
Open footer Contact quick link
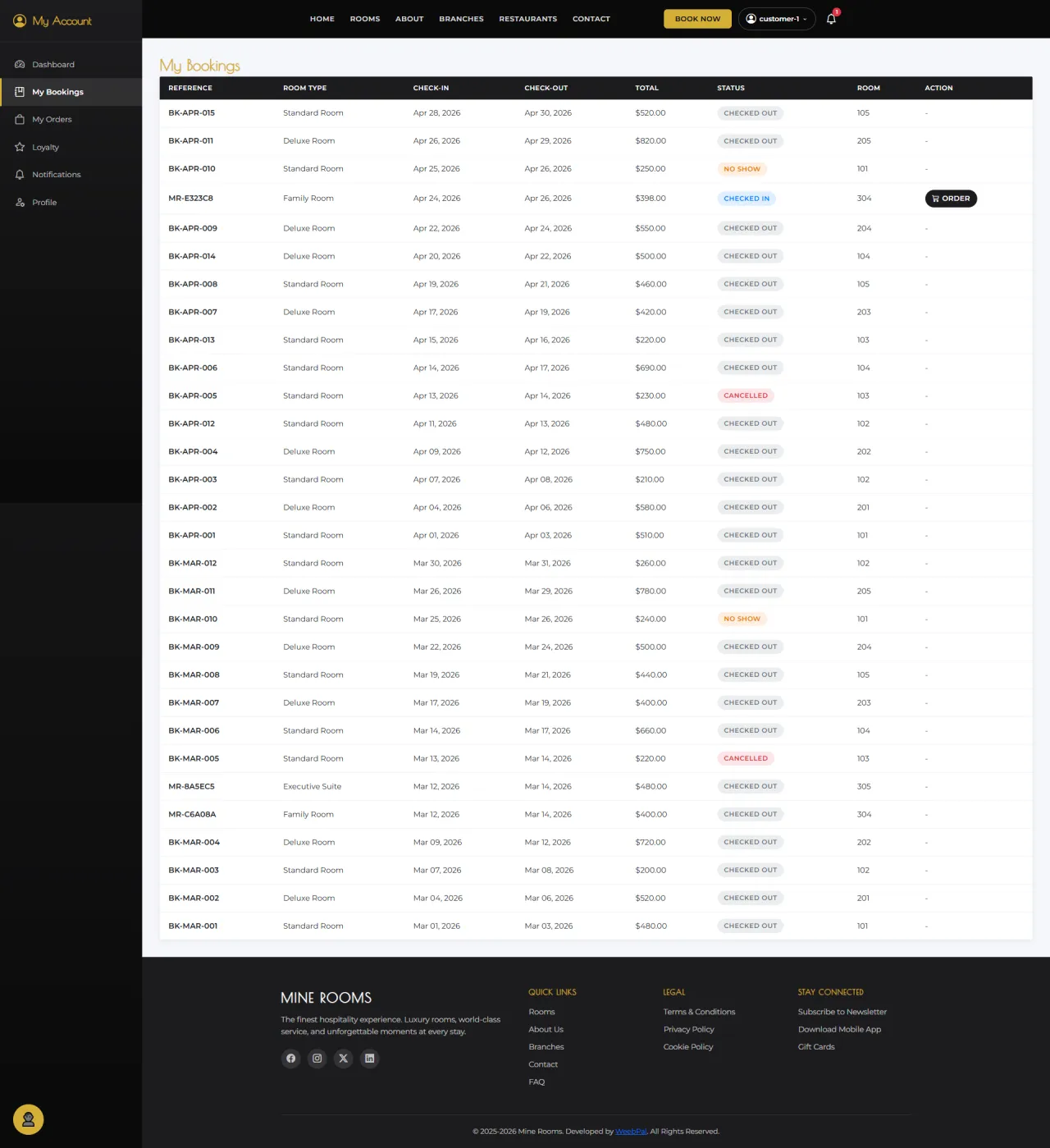click(x=543, y=1064)
